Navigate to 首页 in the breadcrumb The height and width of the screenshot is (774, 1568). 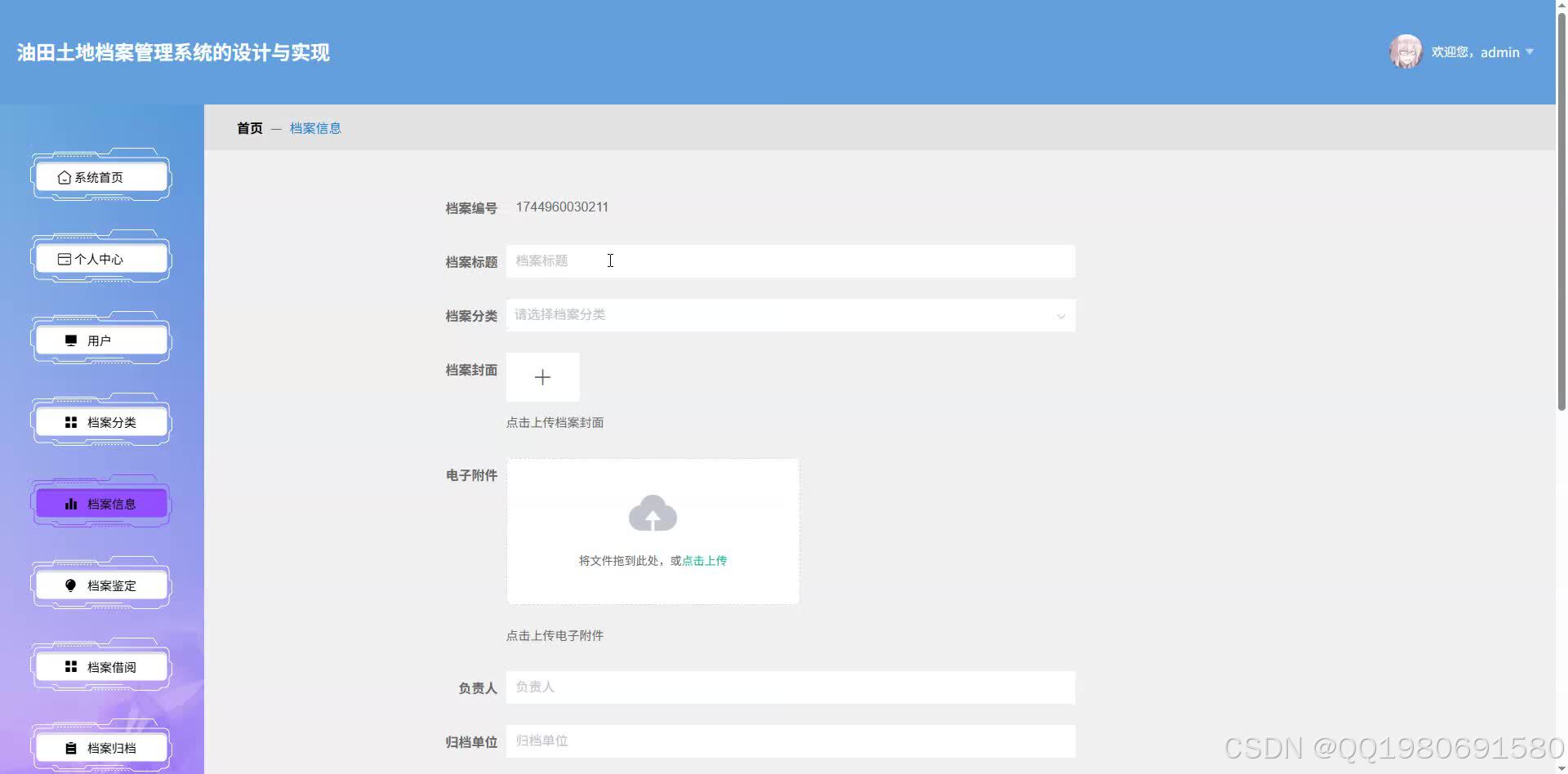249,128
